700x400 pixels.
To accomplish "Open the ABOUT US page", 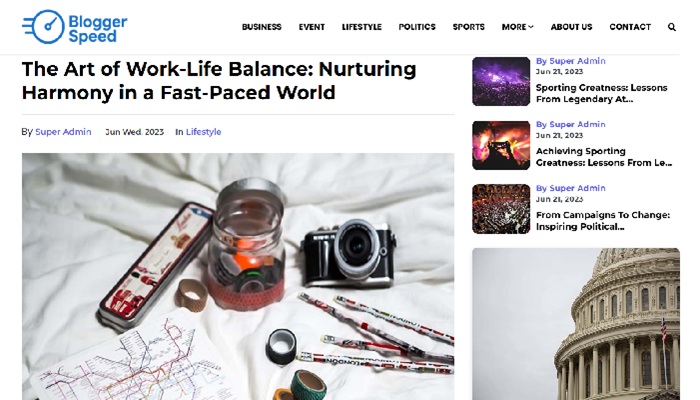I will (x=571, y=27).
